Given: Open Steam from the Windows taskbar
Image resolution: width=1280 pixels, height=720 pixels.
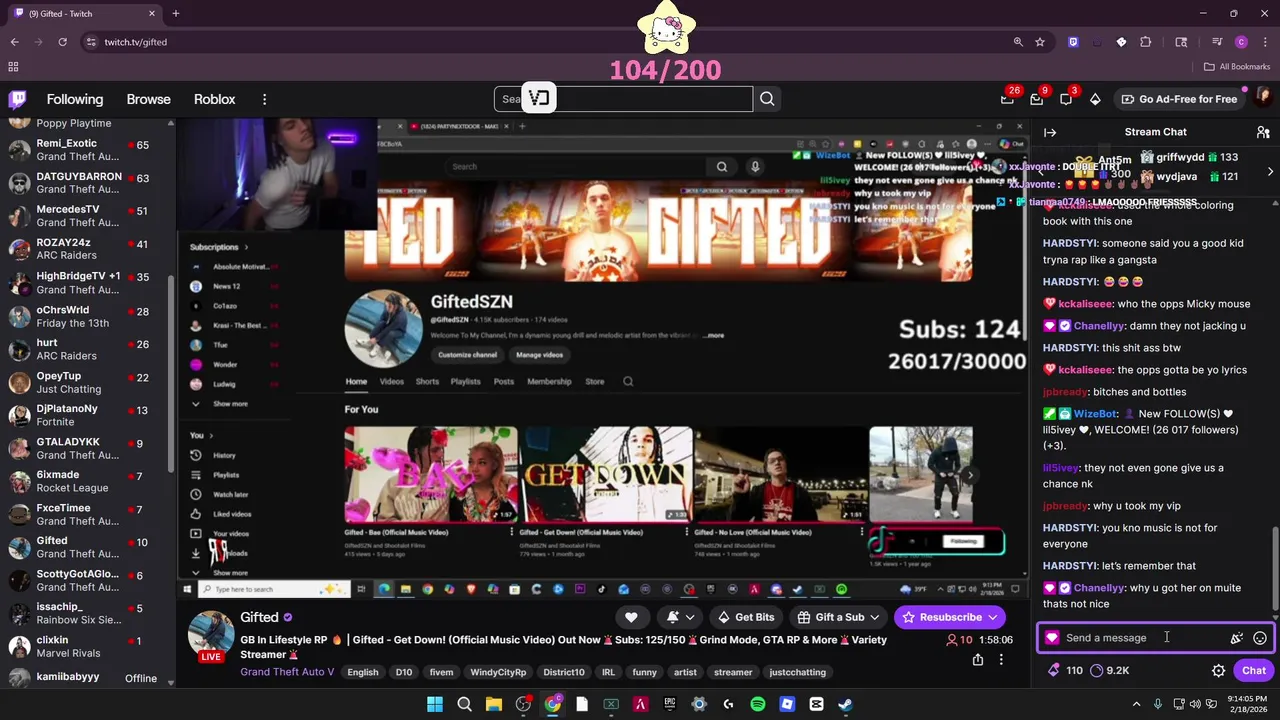Looking at the screenshot, I should [845, 704].
